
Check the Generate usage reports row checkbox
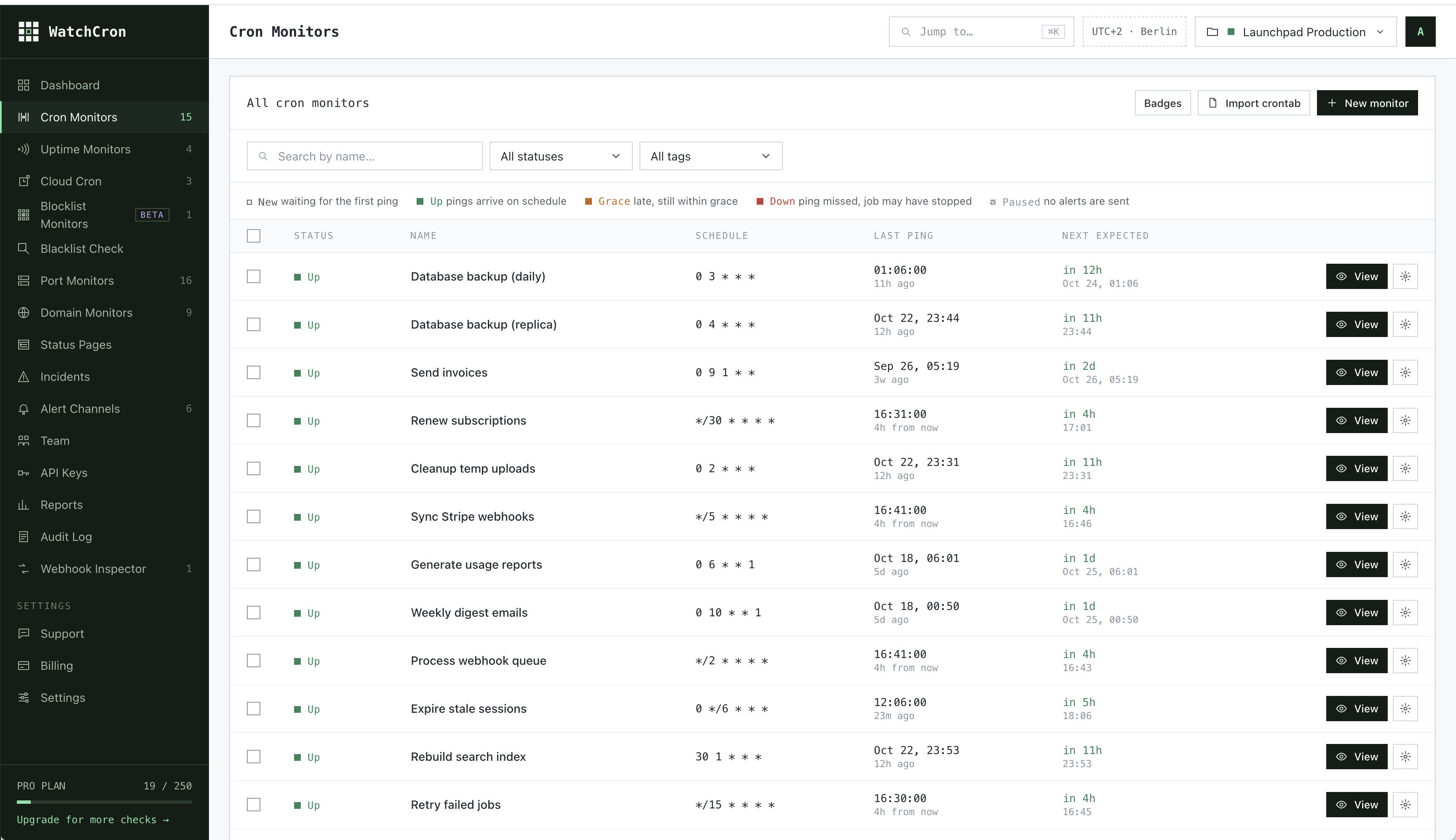[253, 564]
